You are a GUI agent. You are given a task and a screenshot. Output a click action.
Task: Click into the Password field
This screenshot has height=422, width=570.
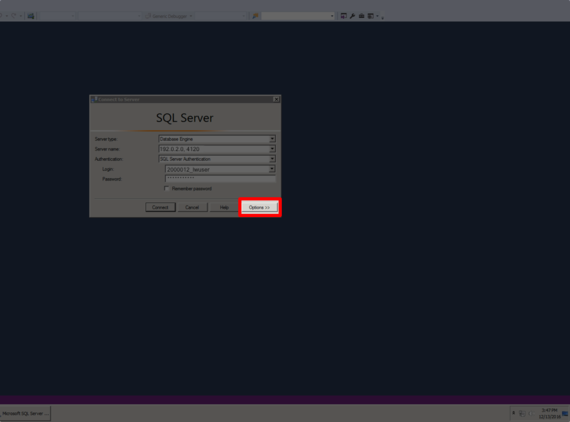tap(220, 178)
